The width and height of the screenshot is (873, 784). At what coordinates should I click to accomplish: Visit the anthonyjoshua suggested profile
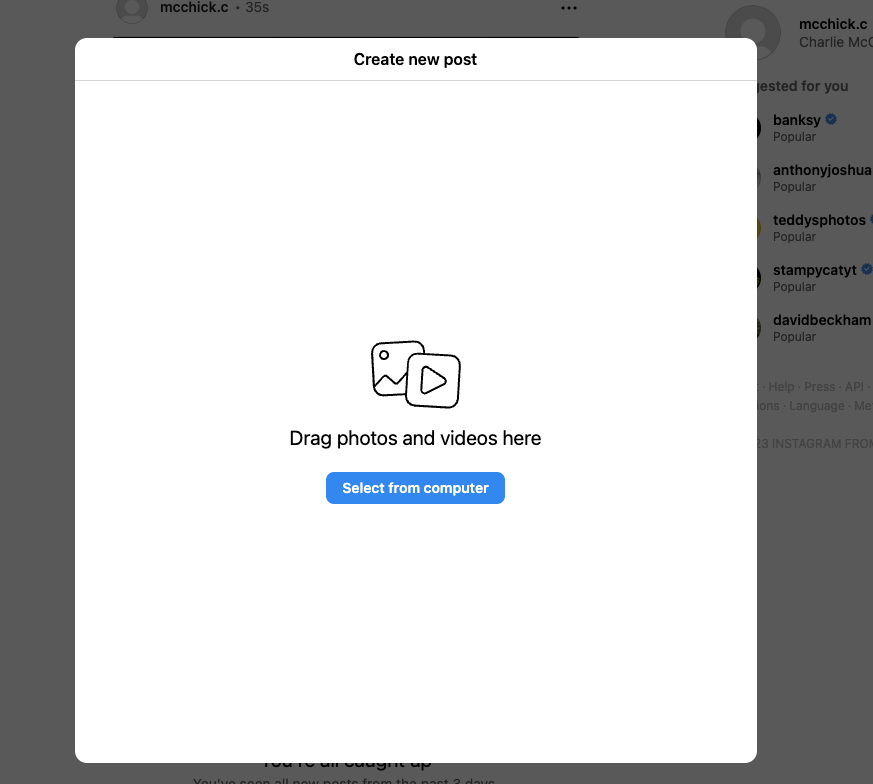coord(822,170)
